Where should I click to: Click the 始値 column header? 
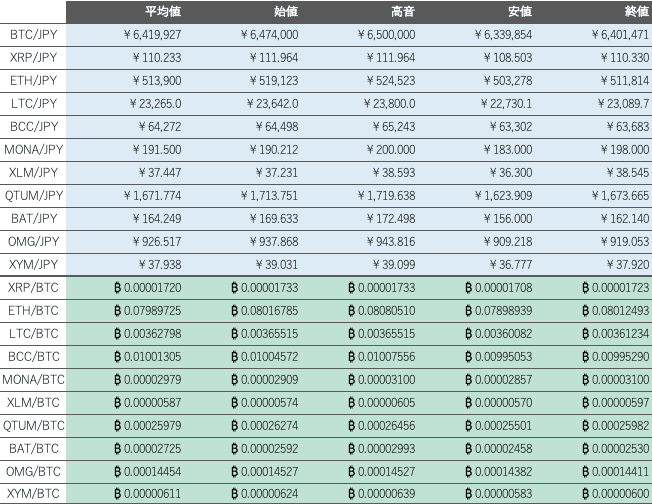pyautogui.click(x=286, y=12)
